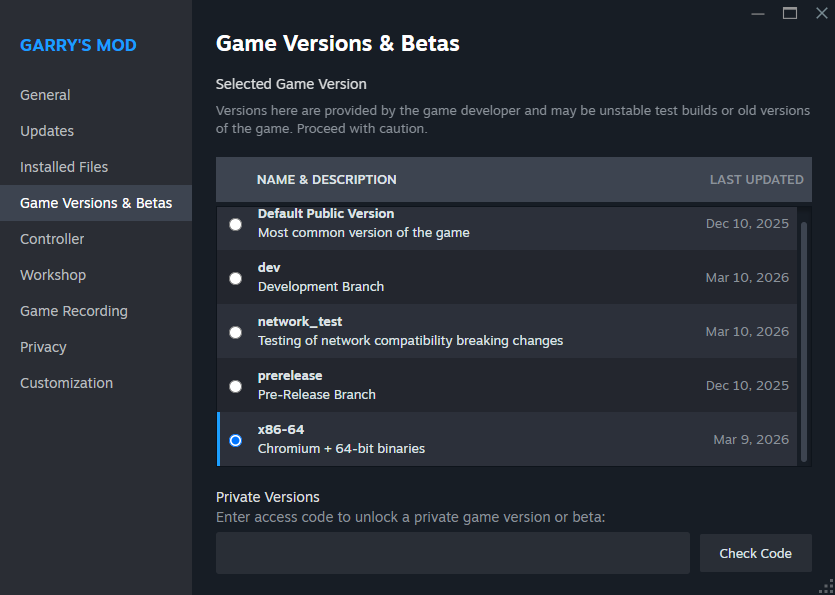Viewport: 835px width, 595px height.
Task: Select the dev branch radio button
Action: tap(235, 278)
